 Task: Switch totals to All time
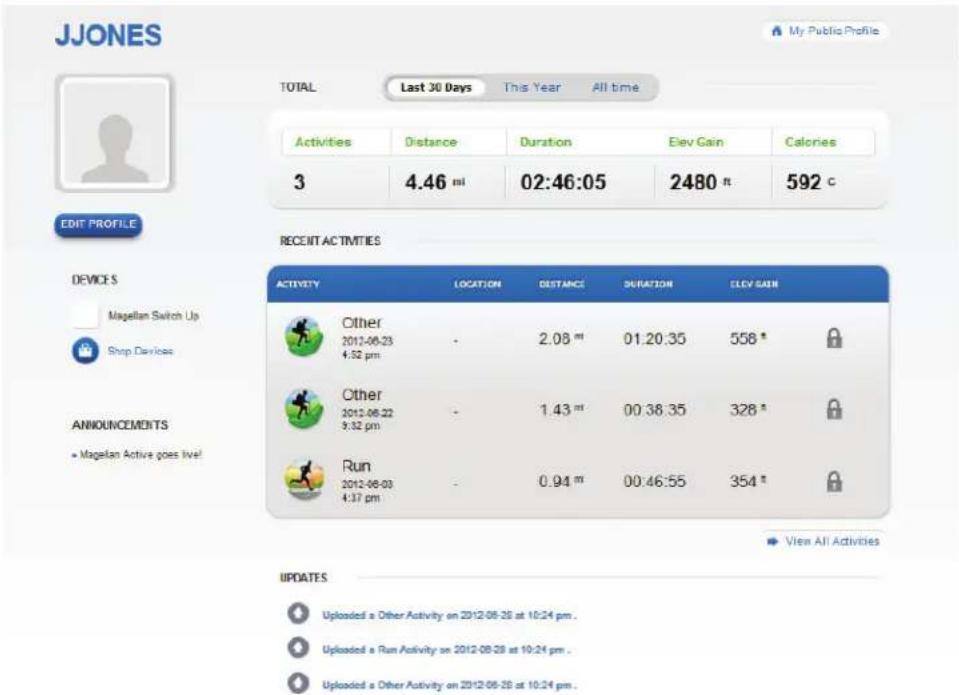click(615, 87)
